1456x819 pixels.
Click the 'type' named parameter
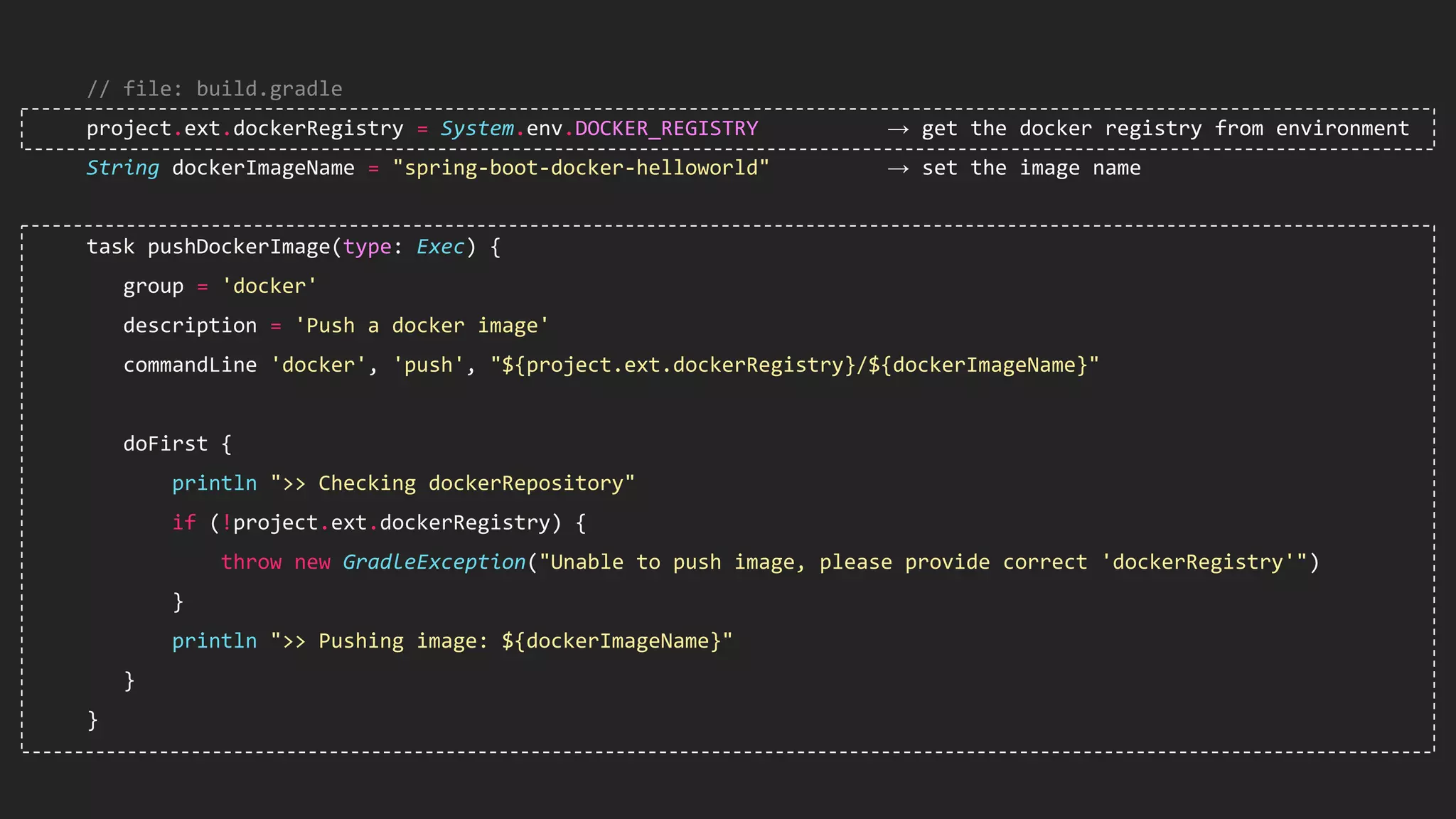pyautogui.click(x=368, y=247)
